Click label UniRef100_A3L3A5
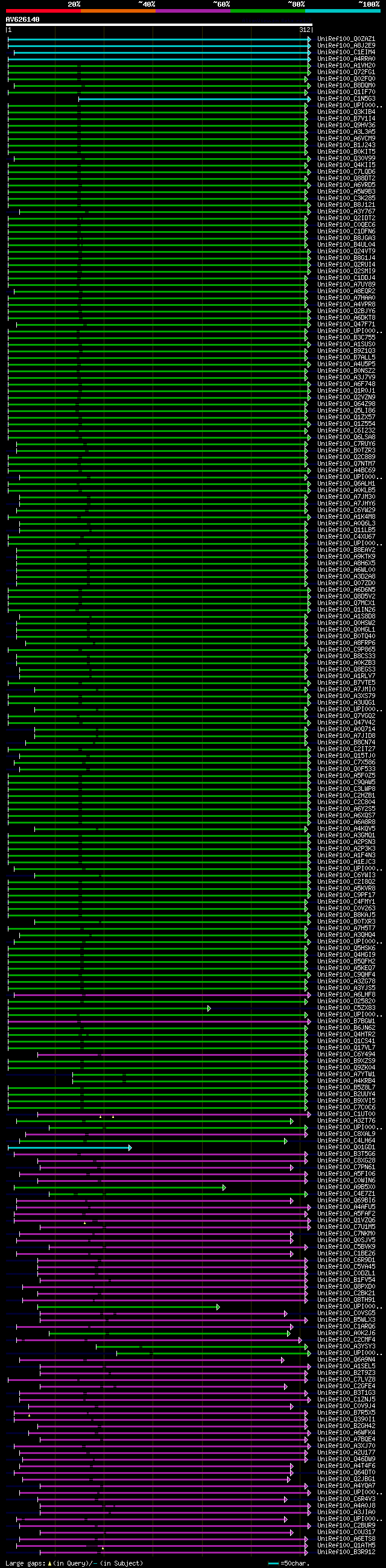386x1568 pixels. click(346, 132)
